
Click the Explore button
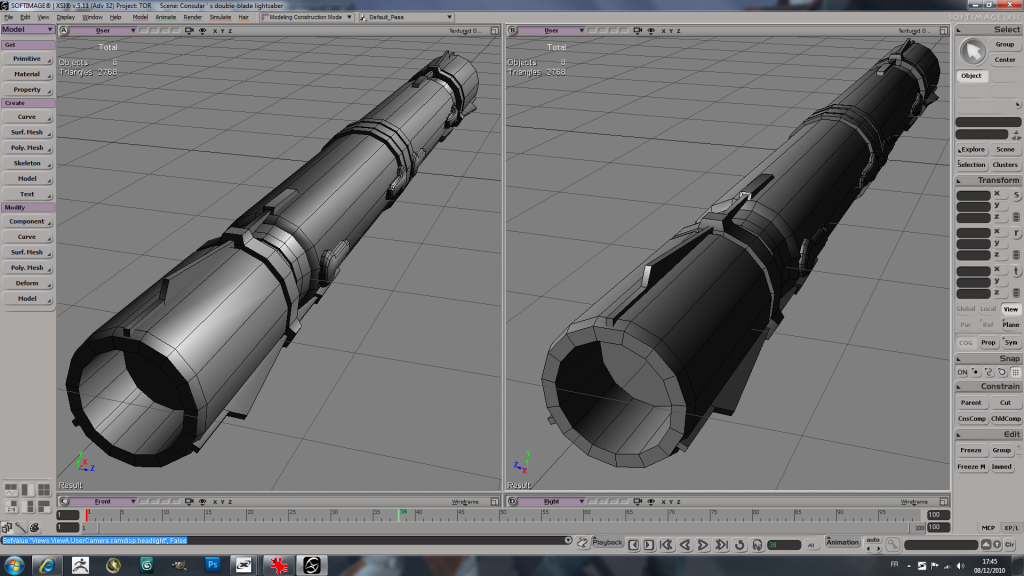[972, 150]
